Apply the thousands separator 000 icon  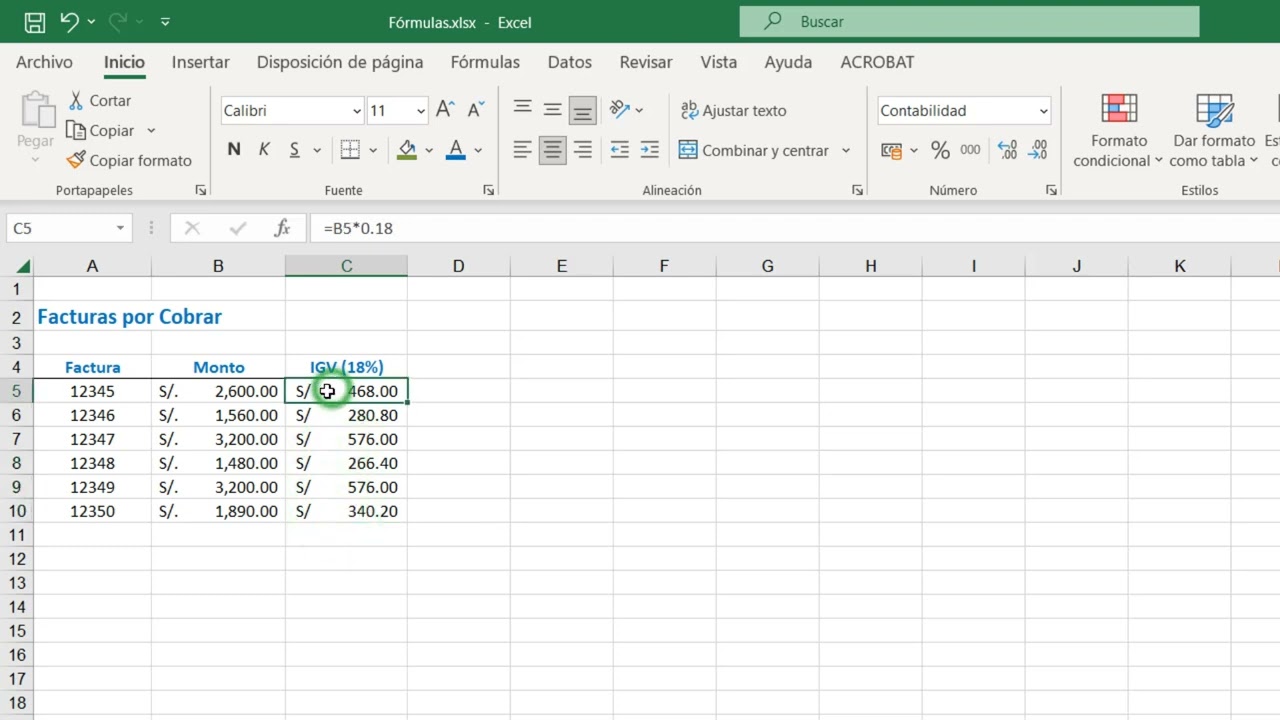coord(970,150)
